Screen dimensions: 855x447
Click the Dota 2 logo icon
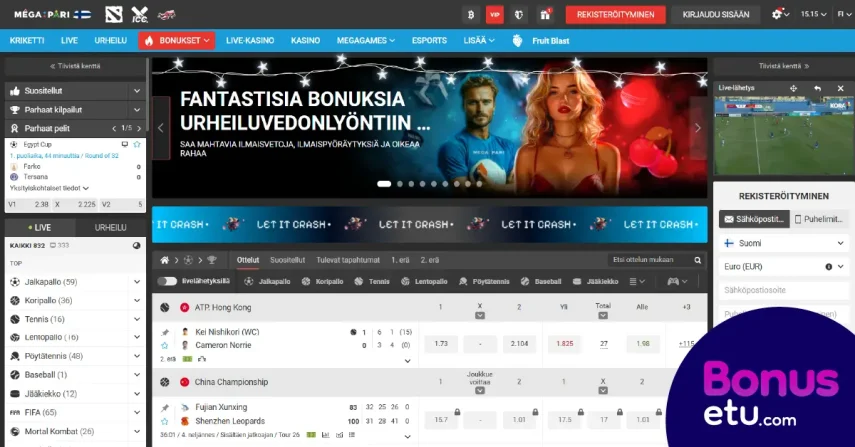point(114,14)
